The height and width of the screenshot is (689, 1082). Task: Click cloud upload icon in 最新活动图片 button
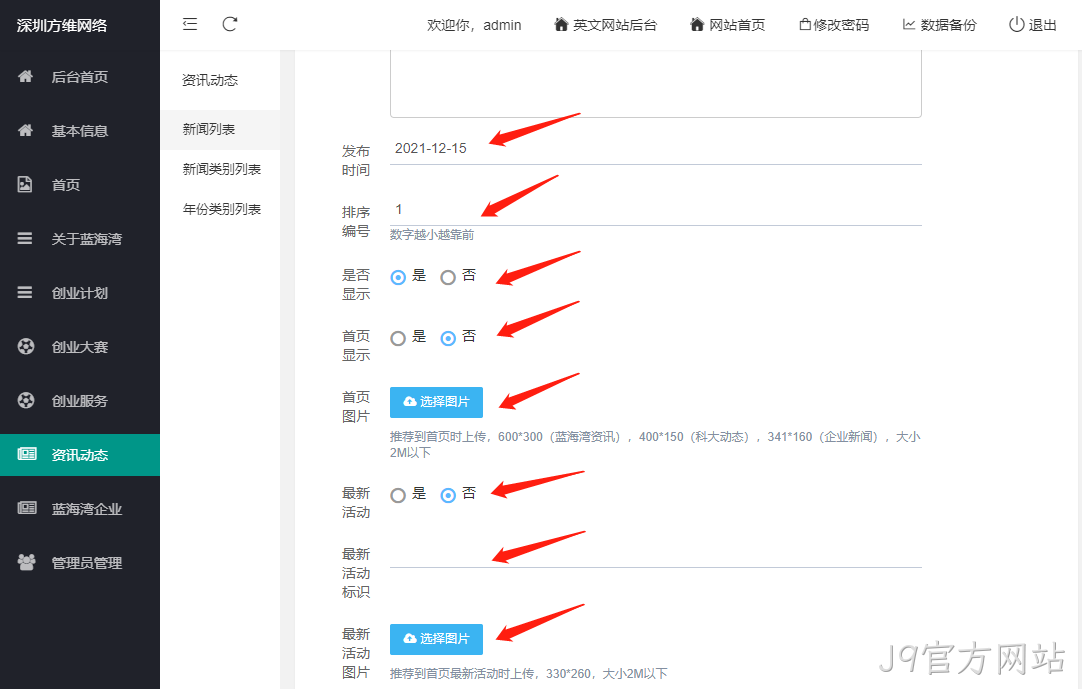[410, 639]
